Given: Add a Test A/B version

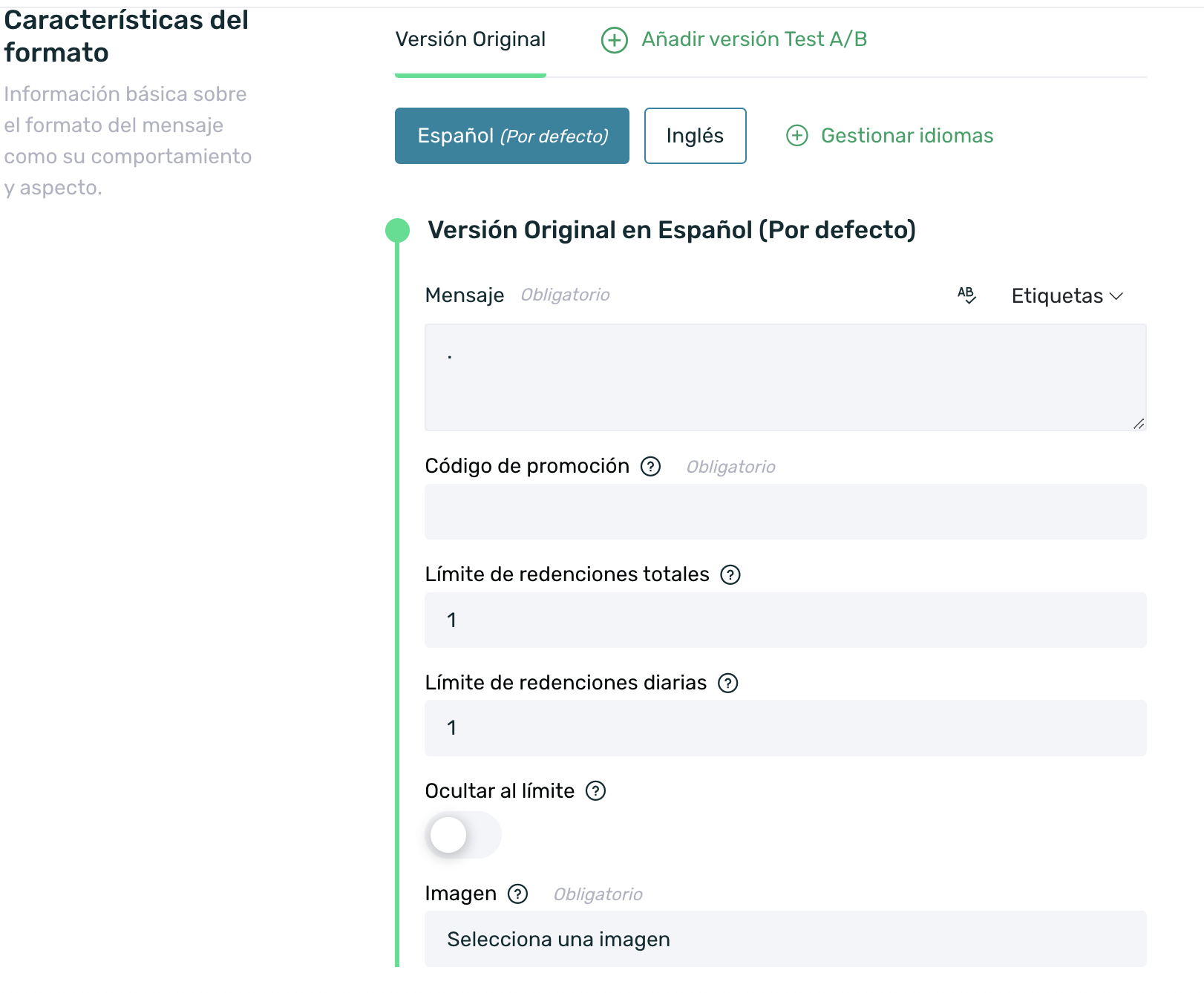Looking at the screenshot, I should (754, 39).
